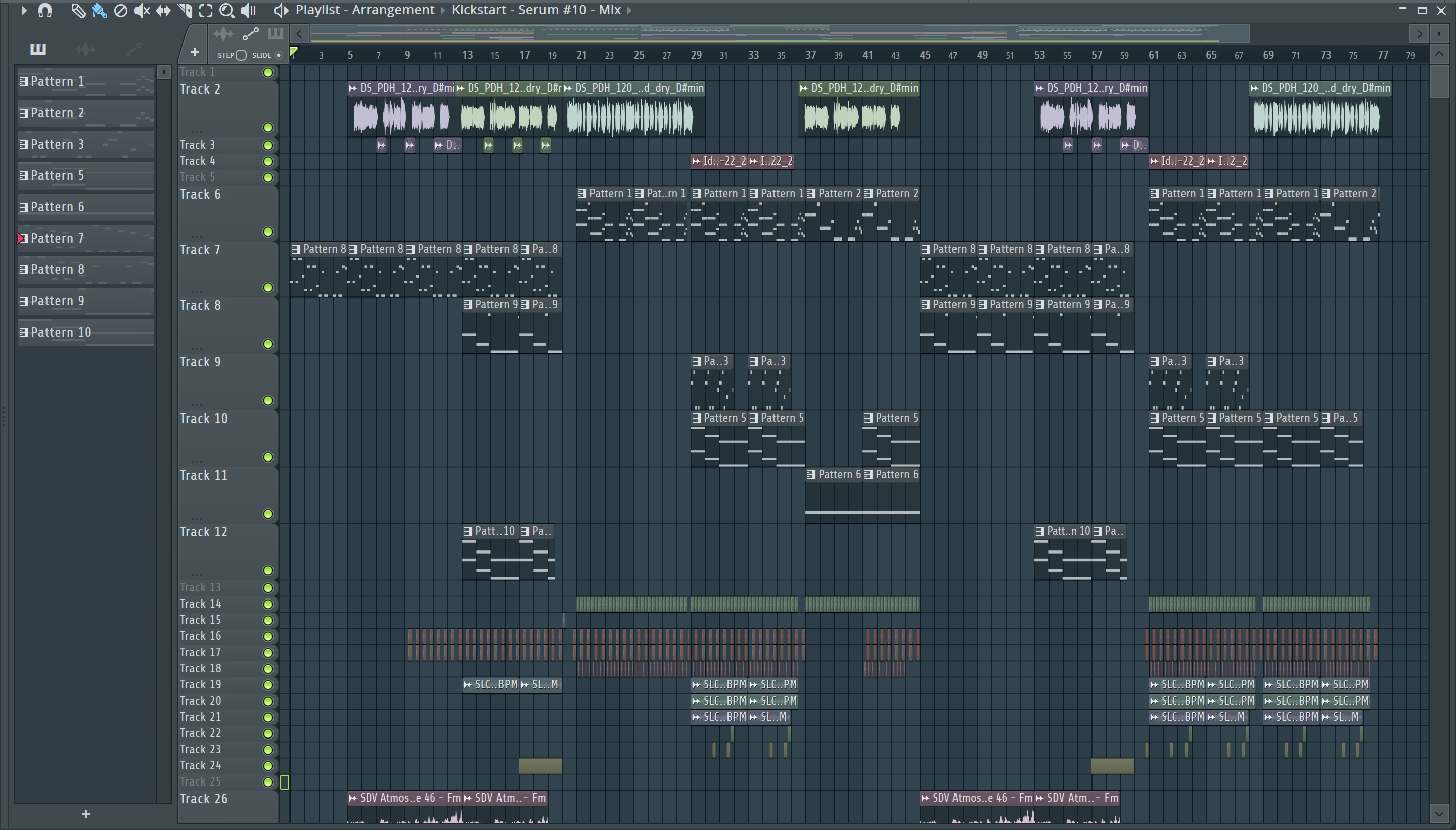Select Pattern 9 in the picker list
The height and width of the screenshot is (830, 1456).
tap(85, 301)
